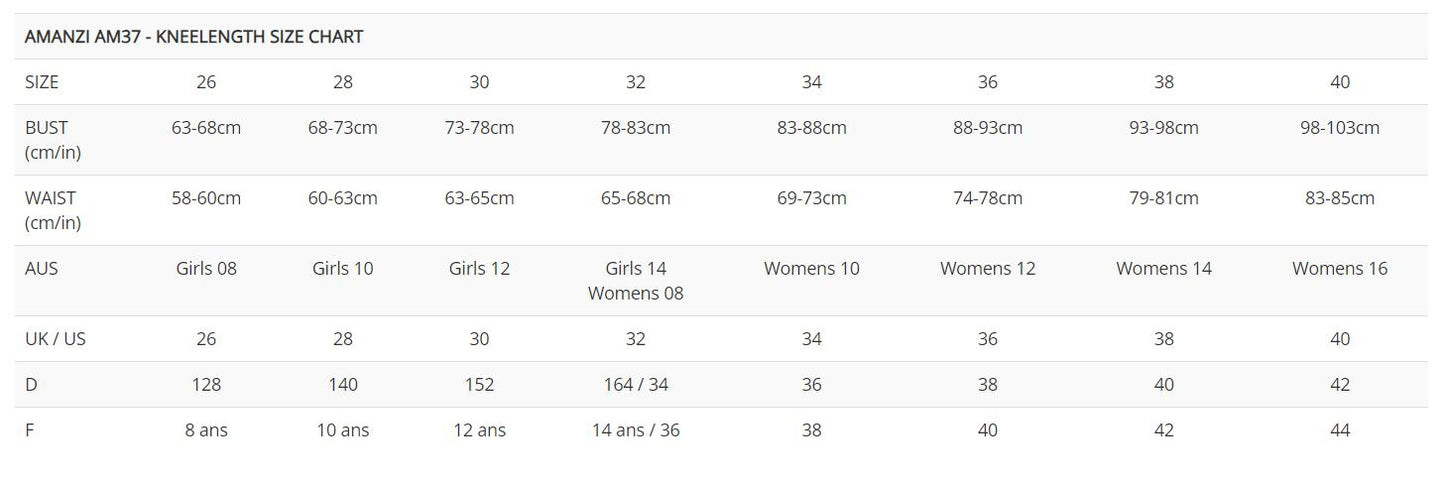Click the Womens 16 AUS size cell
Screen dimensions: 1445x486
point(1340,268)
